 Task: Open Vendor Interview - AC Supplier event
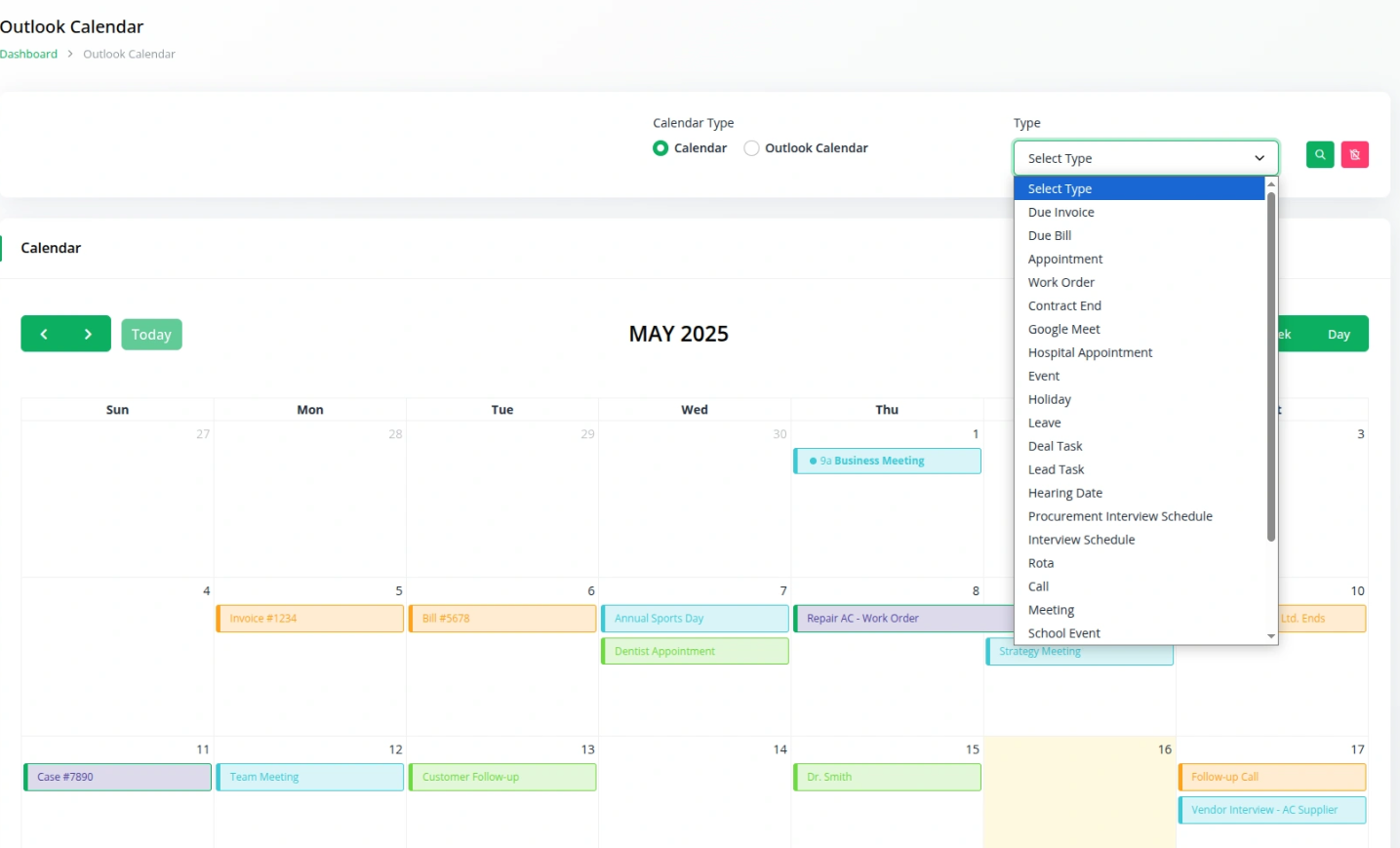(1272, 810)
